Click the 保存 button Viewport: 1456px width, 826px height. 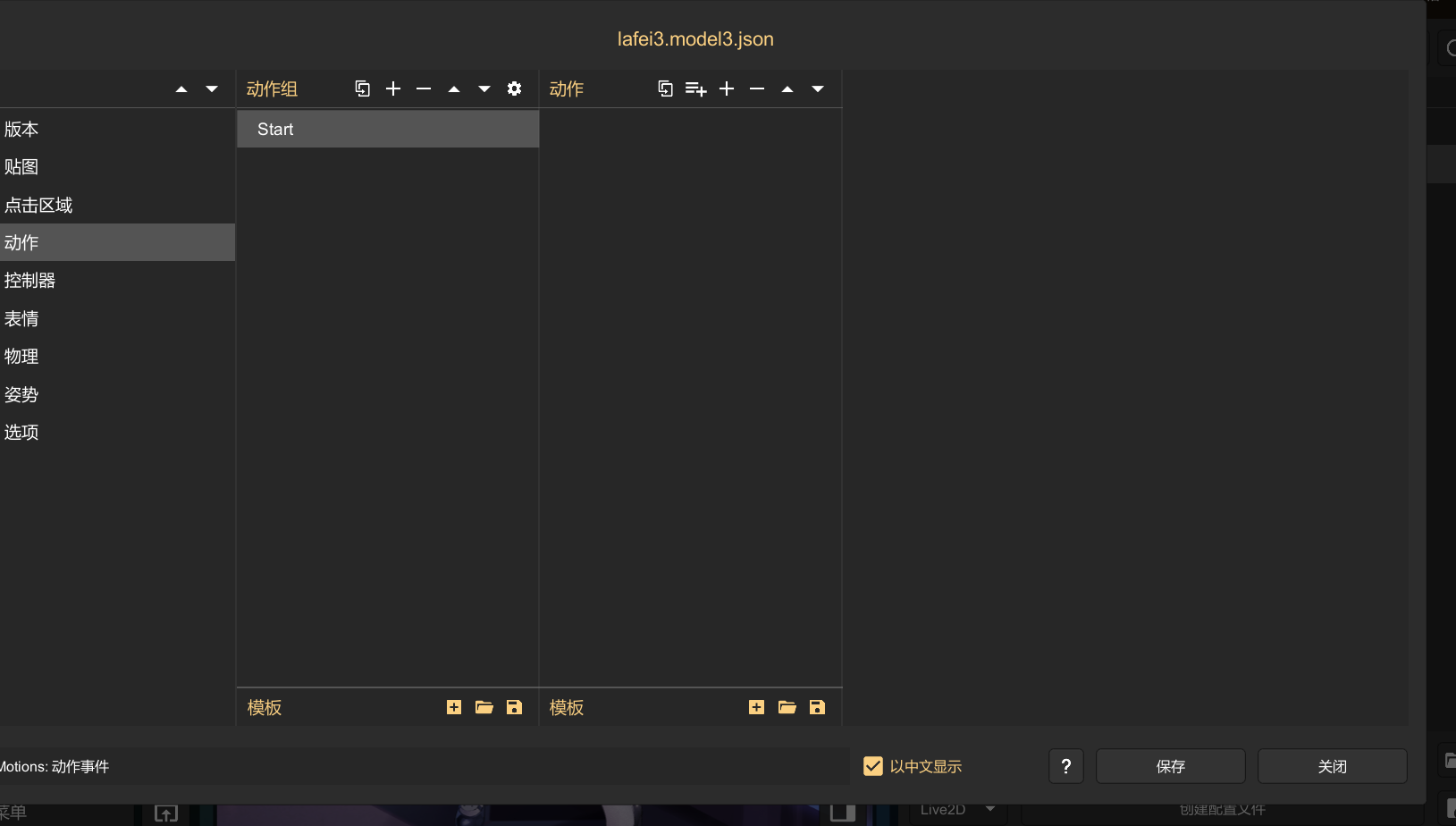pos(1170,766)
